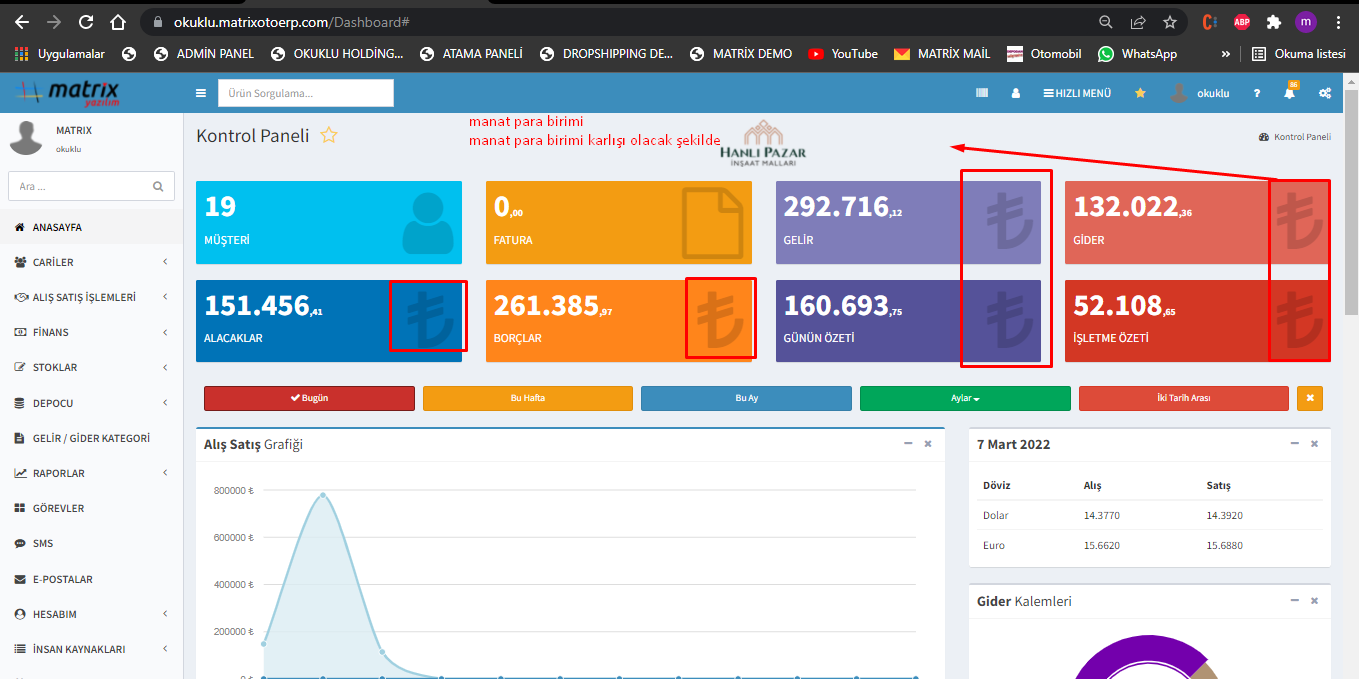This screenshot has height=679, width=1359.
Task: Click the İki Tarih Arası button
Action: coord(1183,398)
